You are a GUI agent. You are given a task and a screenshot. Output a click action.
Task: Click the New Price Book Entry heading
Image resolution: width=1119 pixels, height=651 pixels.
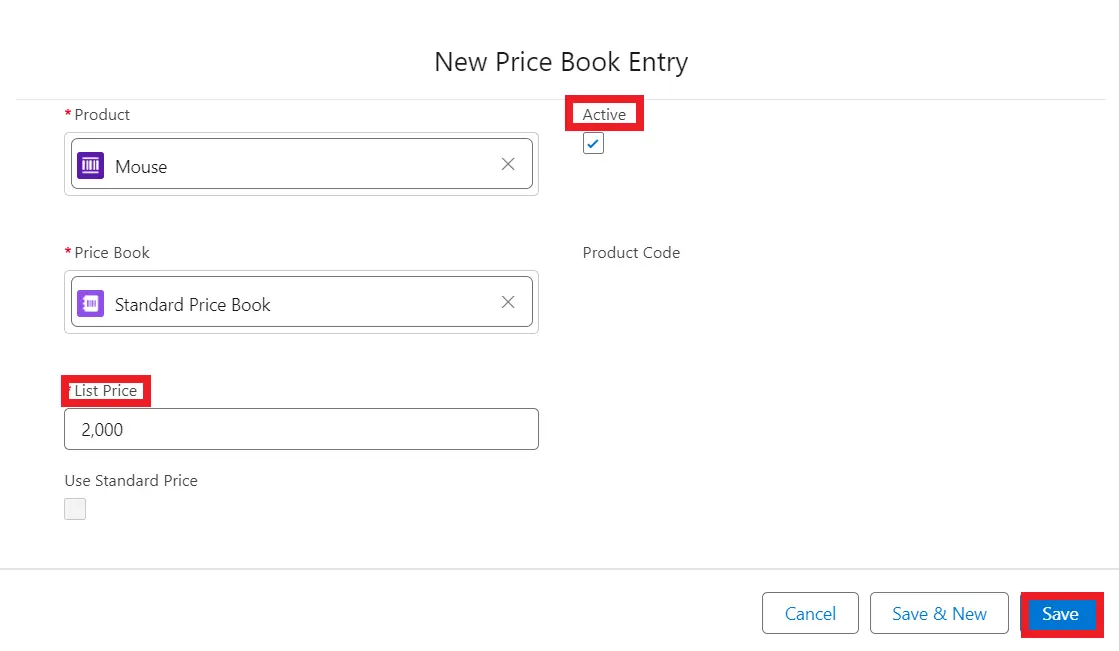click(x=561, y=62)
